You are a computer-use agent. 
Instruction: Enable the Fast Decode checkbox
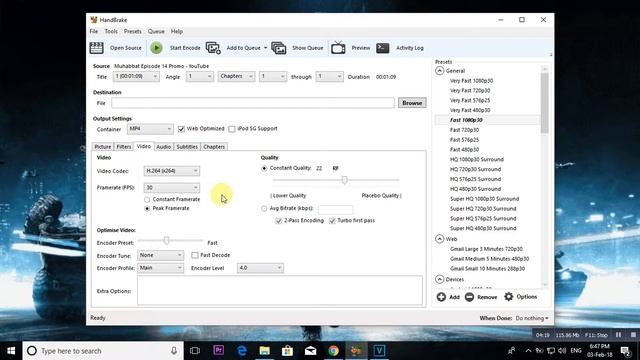[x=195, y=255]
